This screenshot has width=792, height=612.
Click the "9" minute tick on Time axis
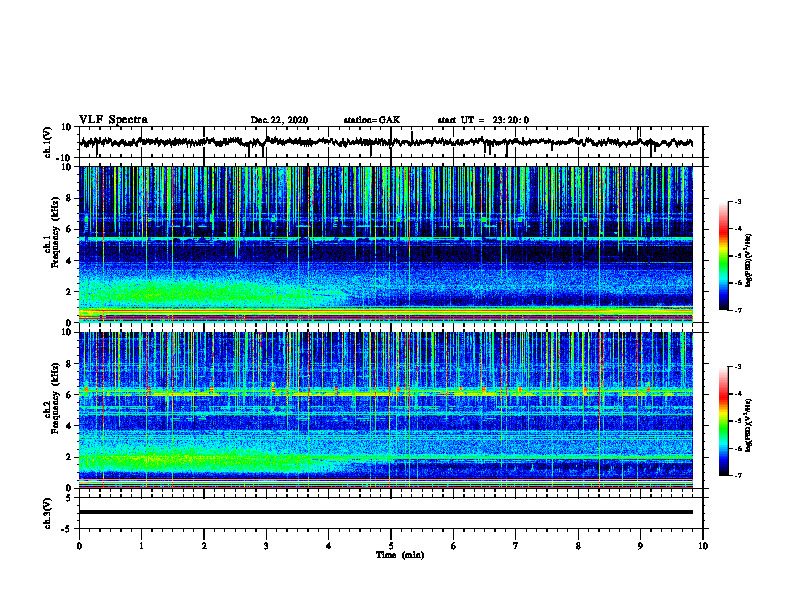(x=640, y=546)
